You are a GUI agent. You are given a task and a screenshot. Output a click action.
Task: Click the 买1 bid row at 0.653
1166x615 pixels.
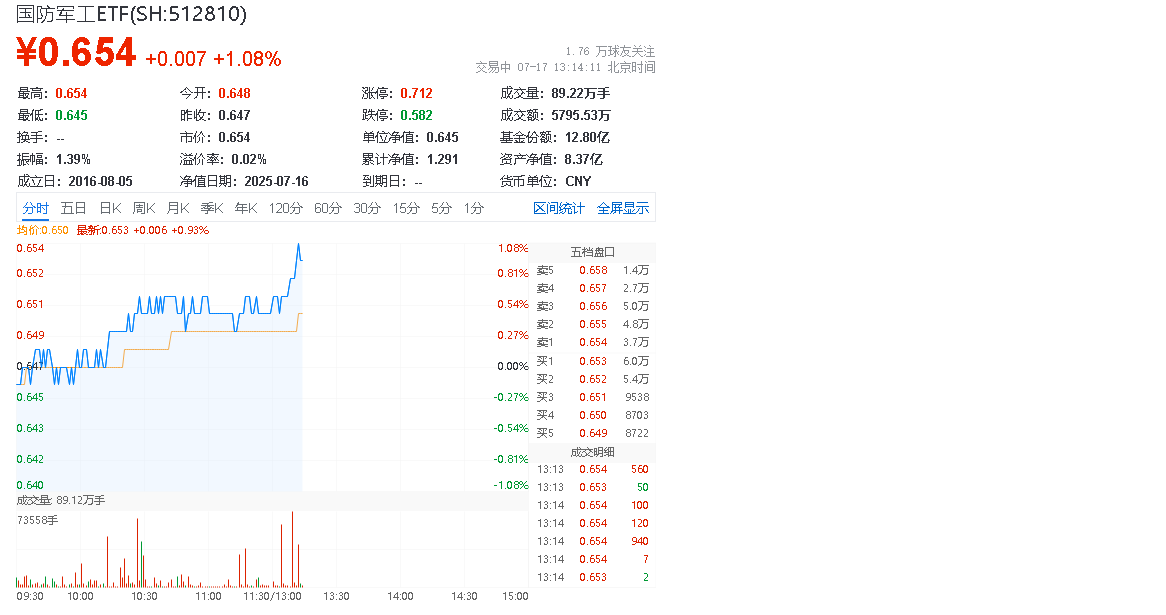click(x=592, y=361)
